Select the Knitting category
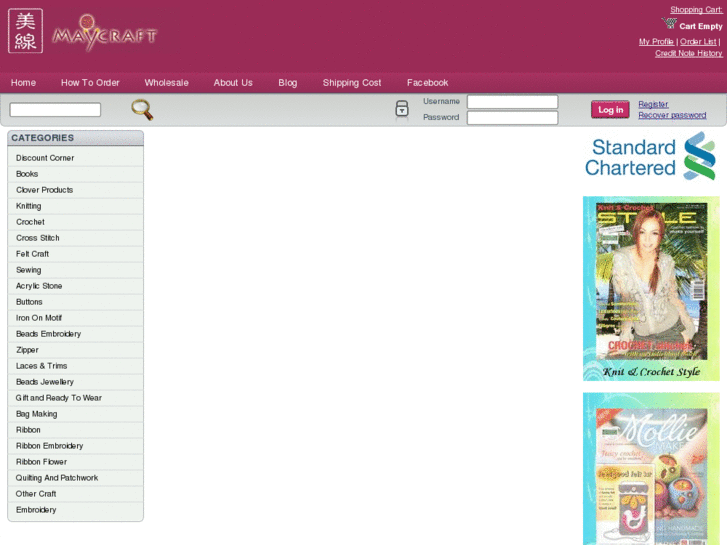This screenshot has width=727, height=545. click(x=76, y=206)
